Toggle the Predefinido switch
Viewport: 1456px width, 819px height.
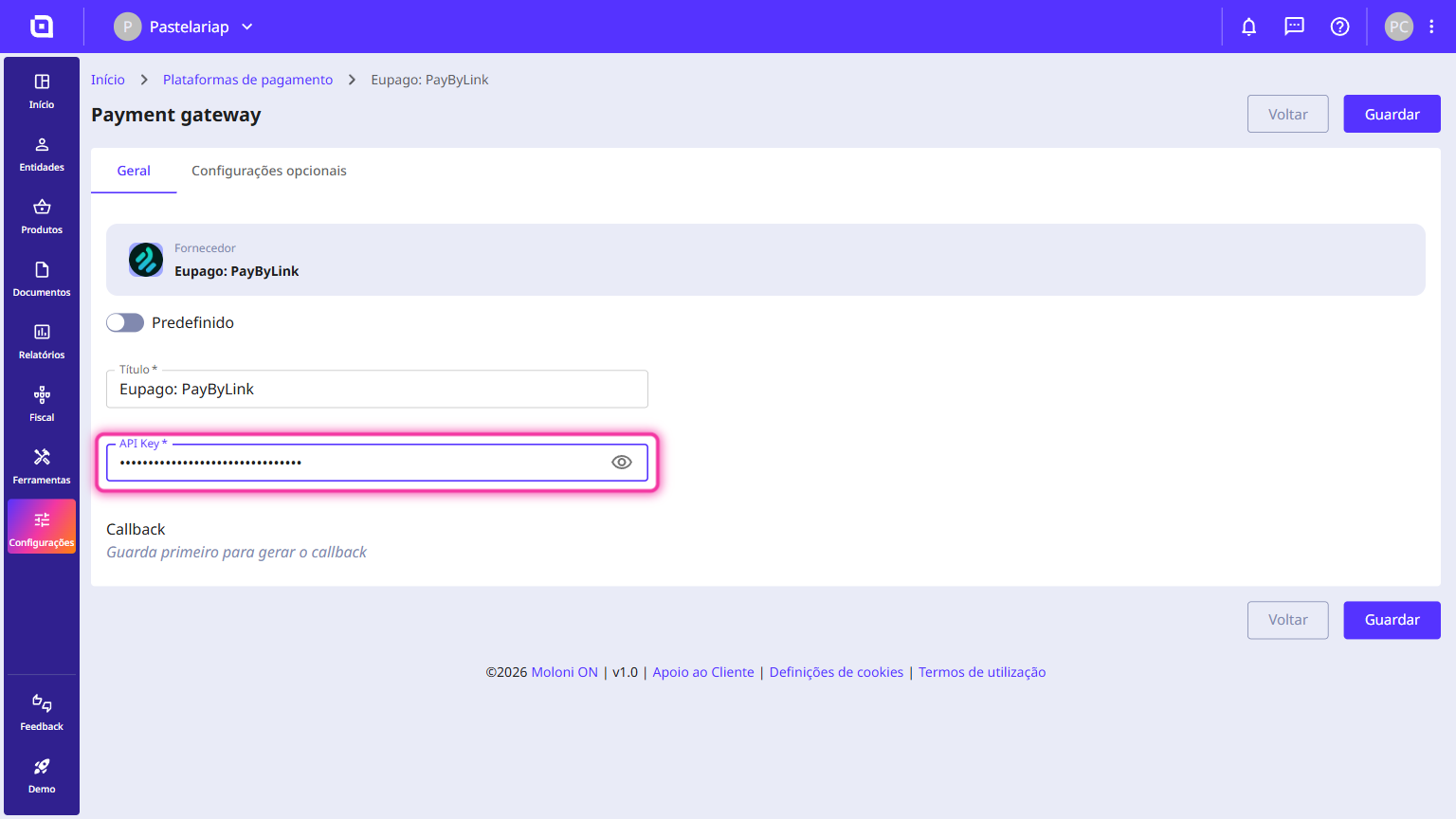point(125,322)
